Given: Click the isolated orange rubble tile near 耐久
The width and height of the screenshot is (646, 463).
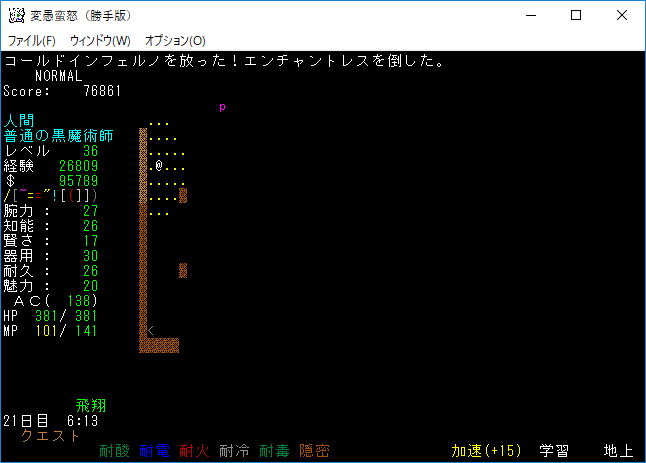Looking at the screenshot, I should tap(183, 270).
